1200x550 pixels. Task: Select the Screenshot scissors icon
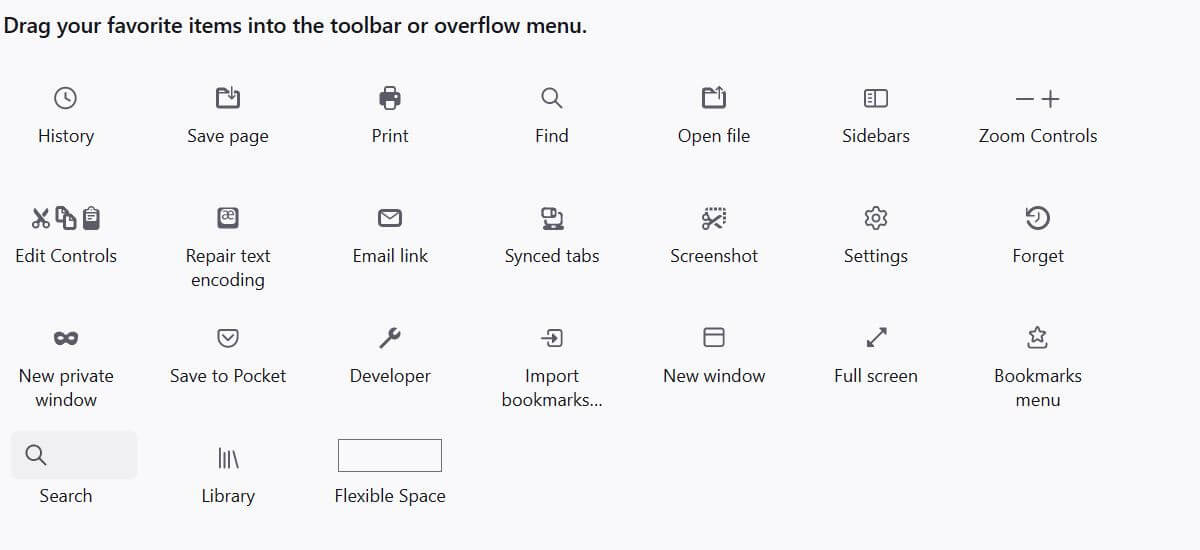(x=714, y=218)
